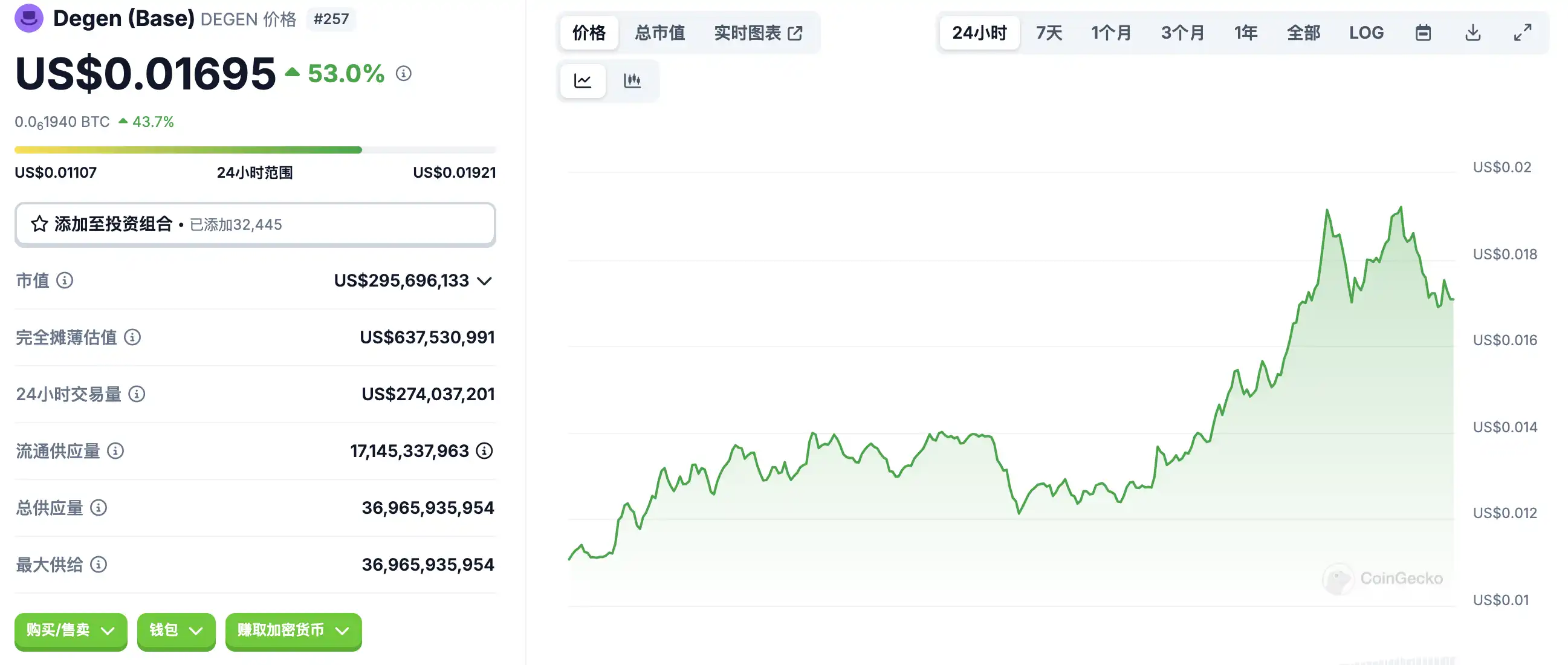Open the 钱包 dropdown
The height and width of the screenshot is (665, 1568).
[176, 631]
